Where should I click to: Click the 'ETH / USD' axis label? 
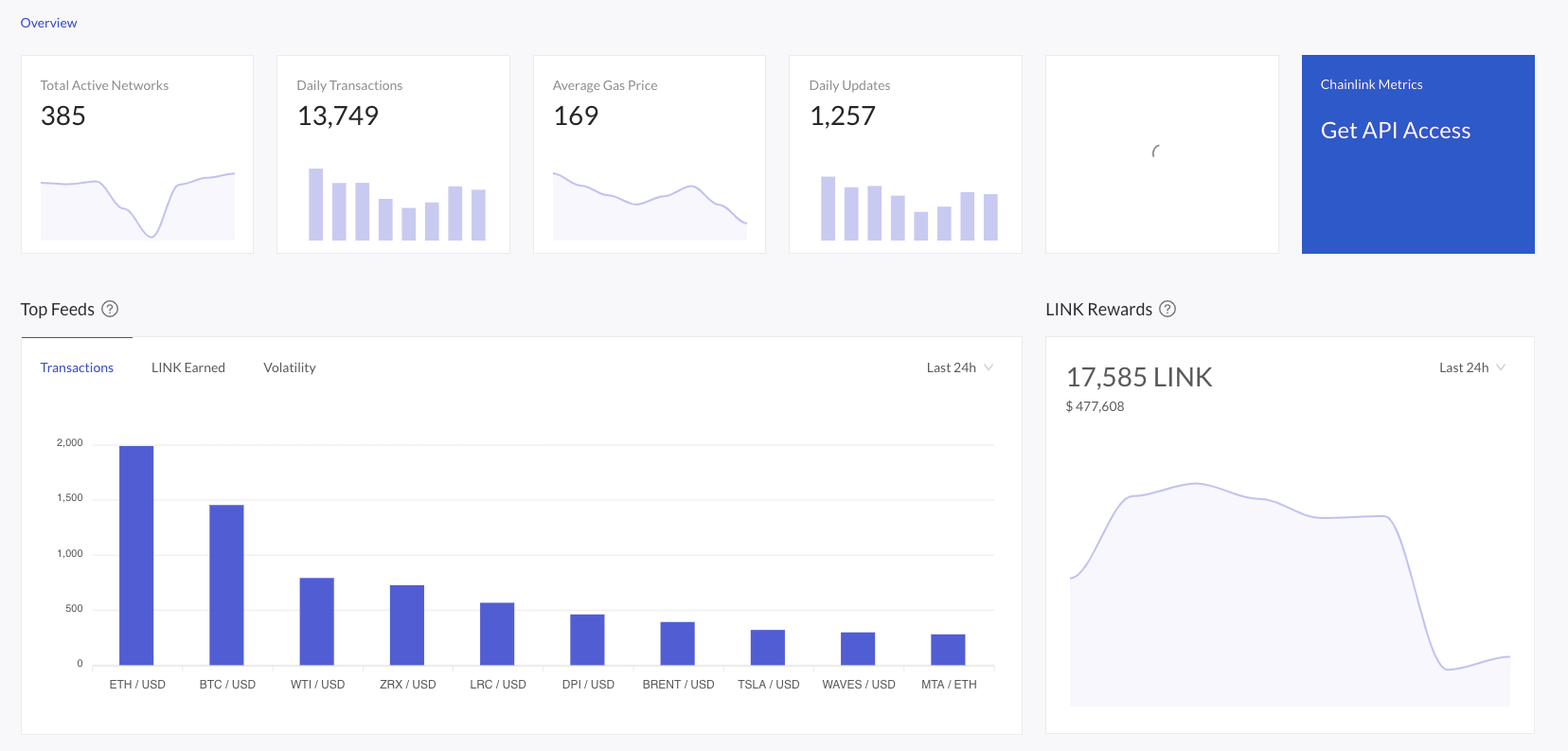pos(137,685)
